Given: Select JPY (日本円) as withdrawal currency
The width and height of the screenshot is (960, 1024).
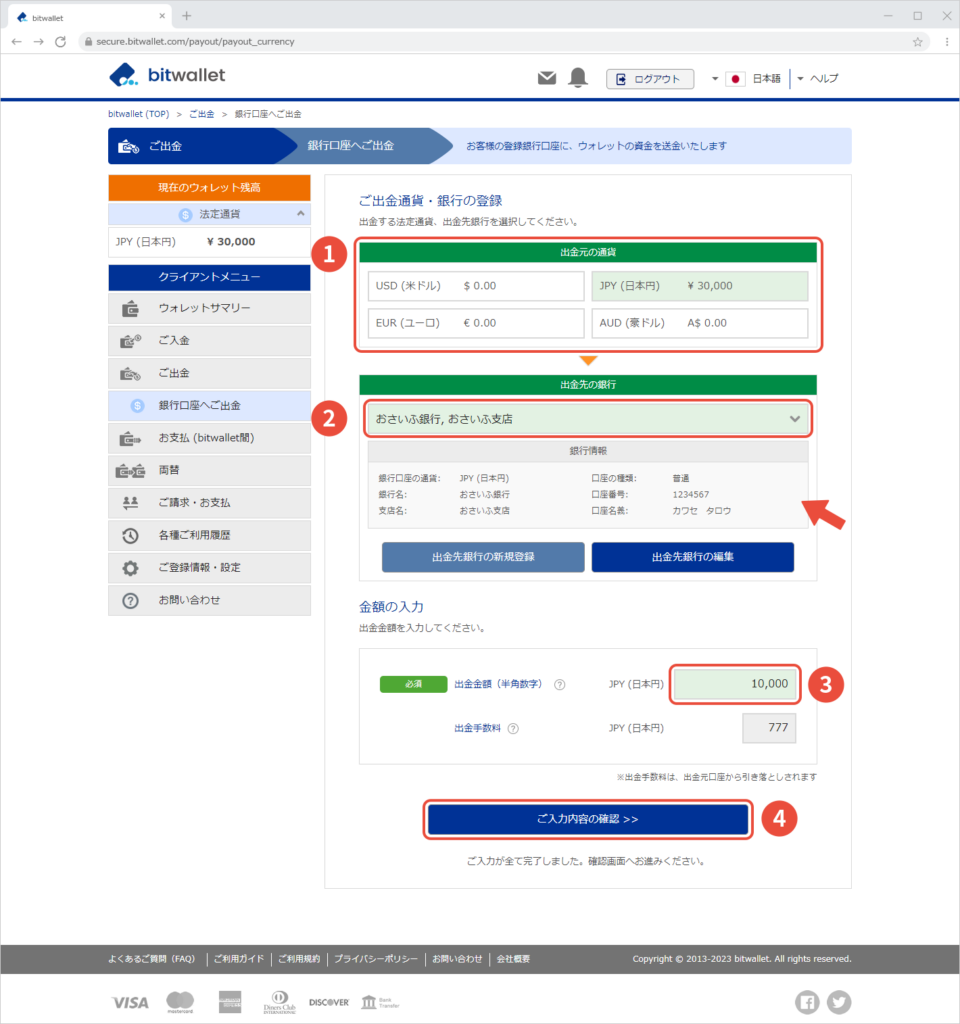Looking at the screenshot, I should 699,286.
